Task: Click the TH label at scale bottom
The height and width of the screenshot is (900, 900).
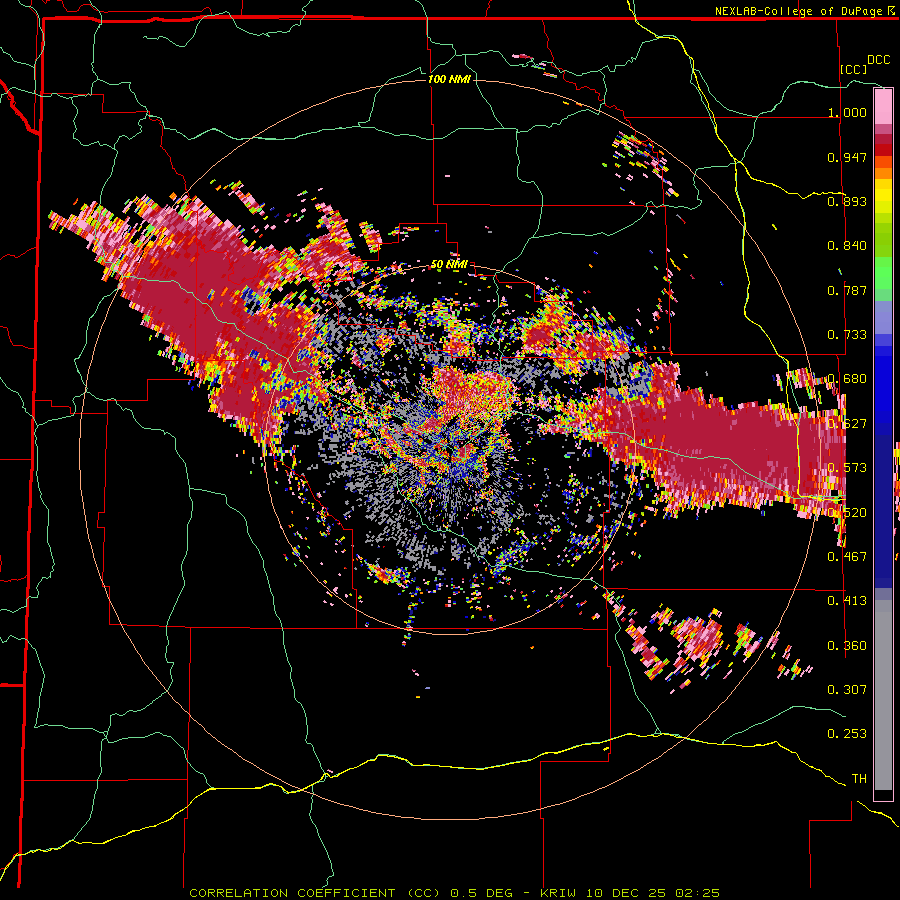Action: click(x=859, y=779)
